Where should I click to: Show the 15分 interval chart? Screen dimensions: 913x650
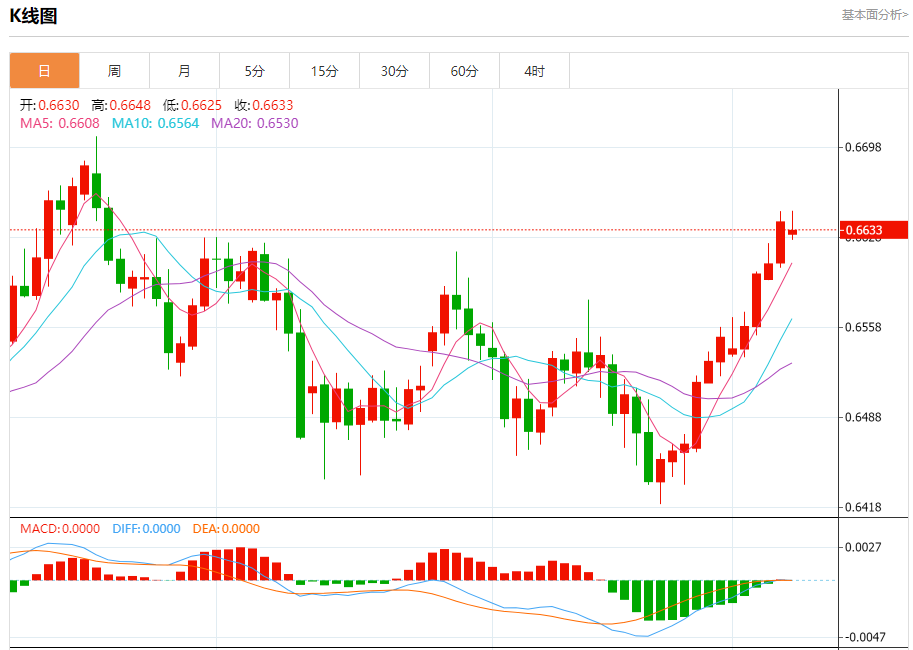click(x=325, y=71)
